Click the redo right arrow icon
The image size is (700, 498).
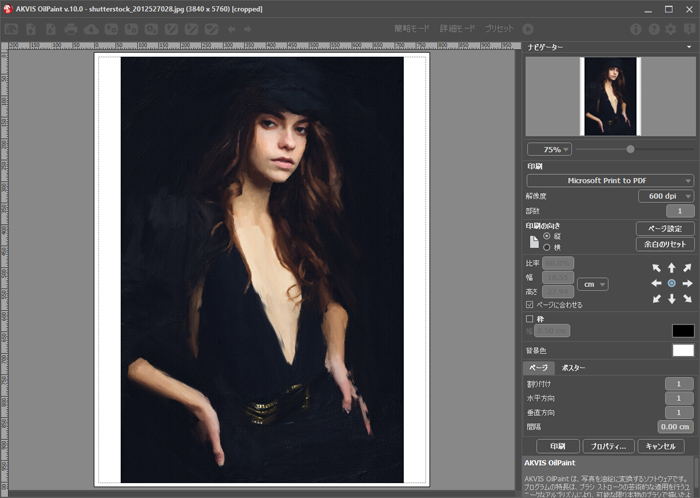[248, 29]
